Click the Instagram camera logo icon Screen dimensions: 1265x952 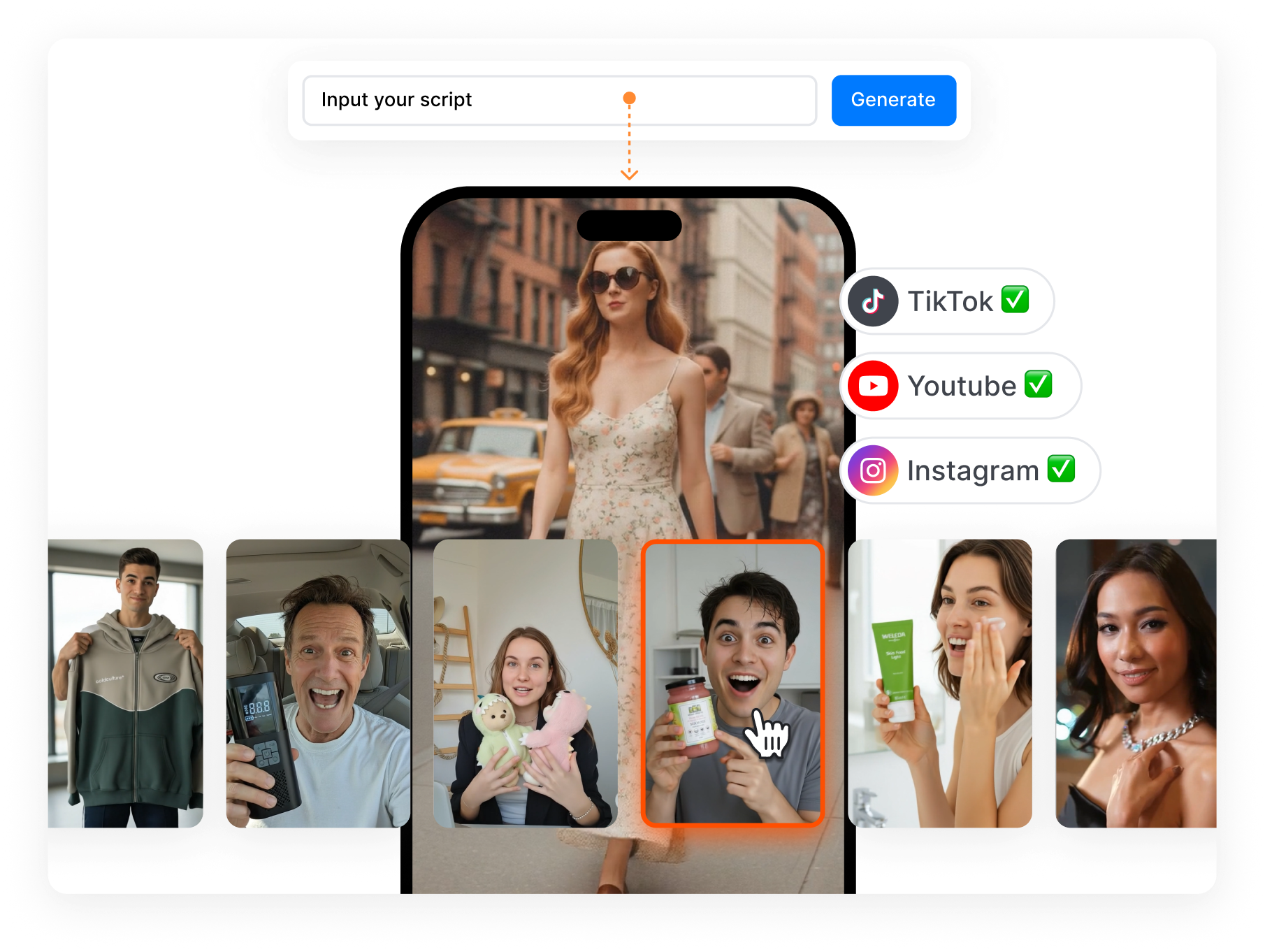[x=873, y=470]
